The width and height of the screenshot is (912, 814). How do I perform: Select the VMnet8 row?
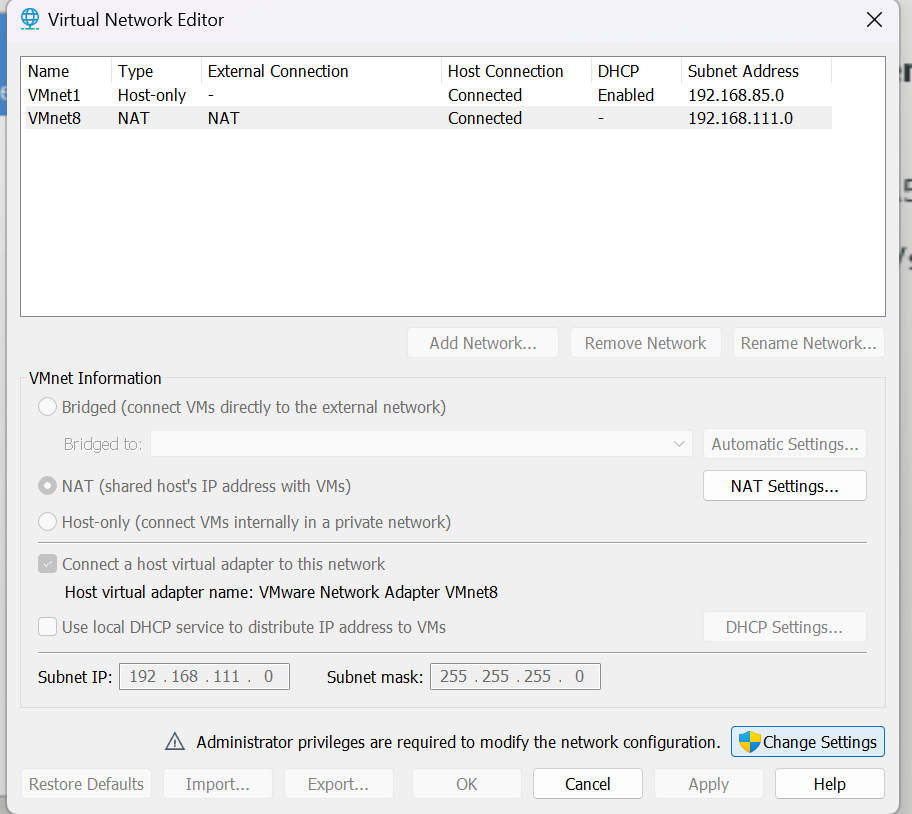(429, 118)
